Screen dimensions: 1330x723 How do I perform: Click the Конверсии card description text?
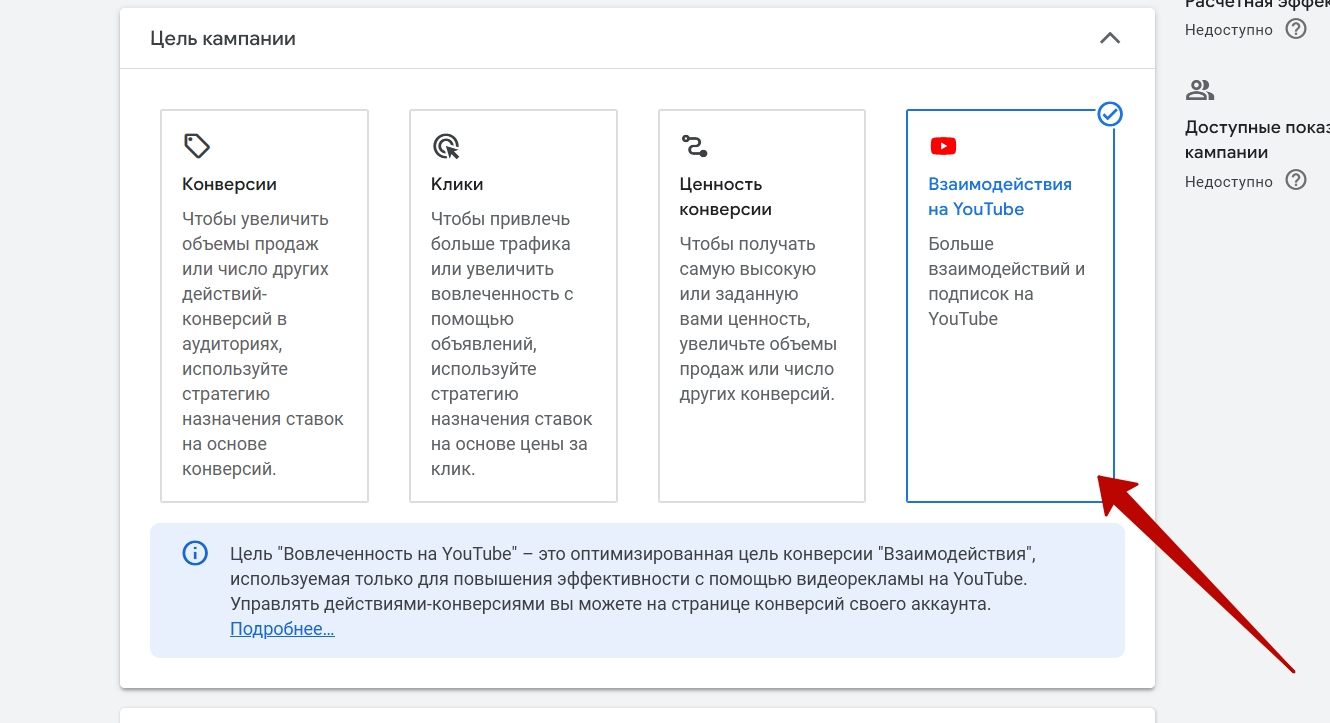pyautogui.click(x=263, y=344)
